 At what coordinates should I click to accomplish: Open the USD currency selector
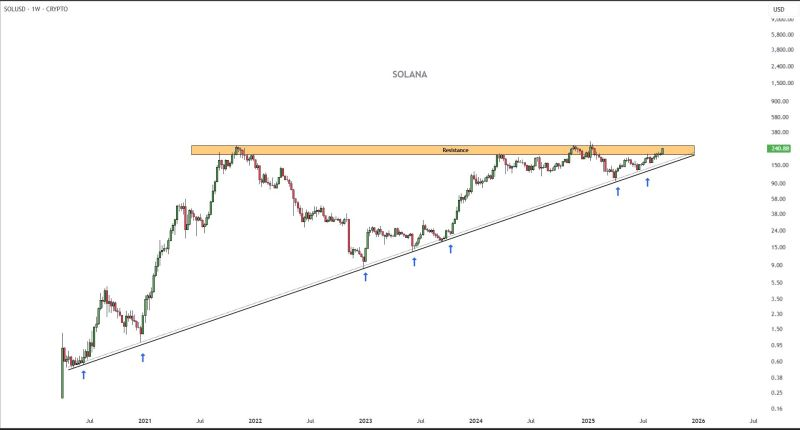point(778,9)
